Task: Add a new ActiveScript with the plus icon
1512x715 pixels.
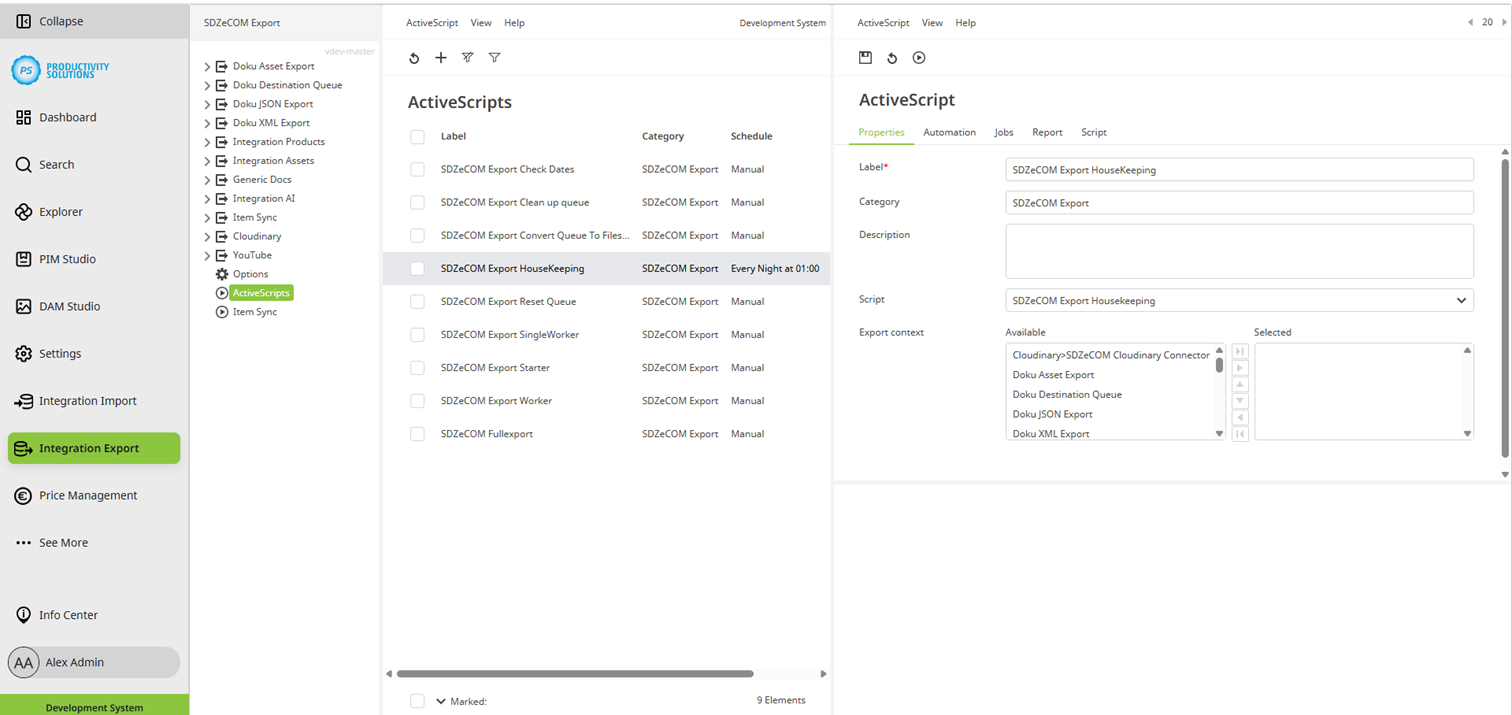Action: [x=441, y=58]
